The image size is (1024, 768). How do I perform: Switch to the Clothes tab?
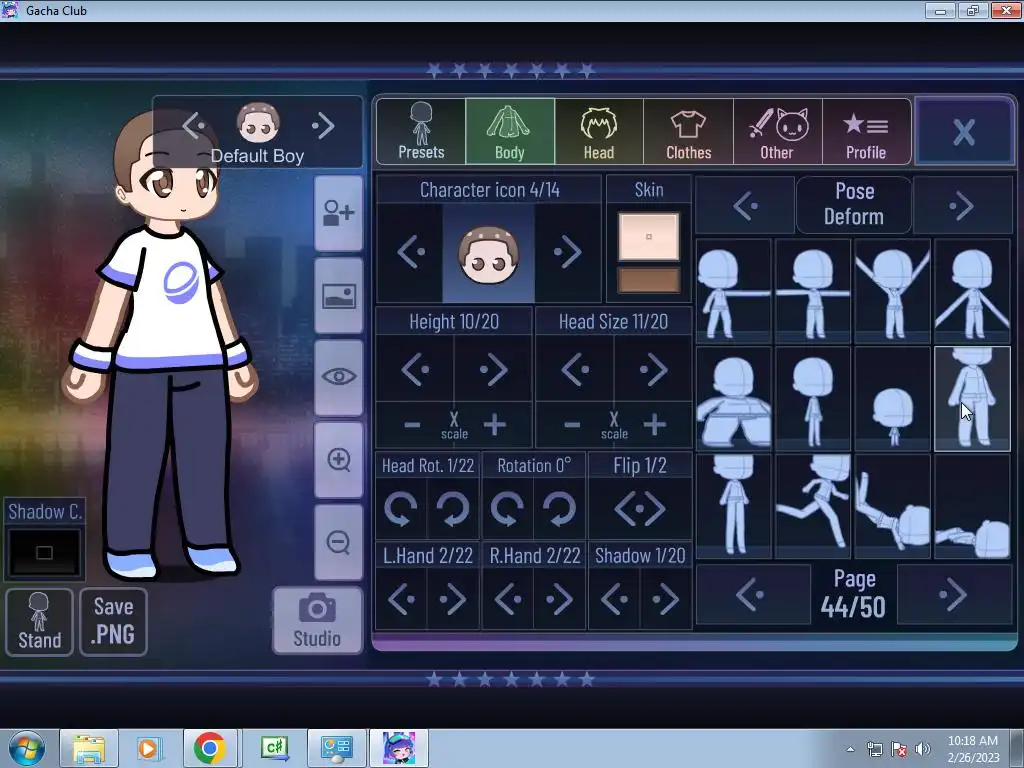[688, 132]
